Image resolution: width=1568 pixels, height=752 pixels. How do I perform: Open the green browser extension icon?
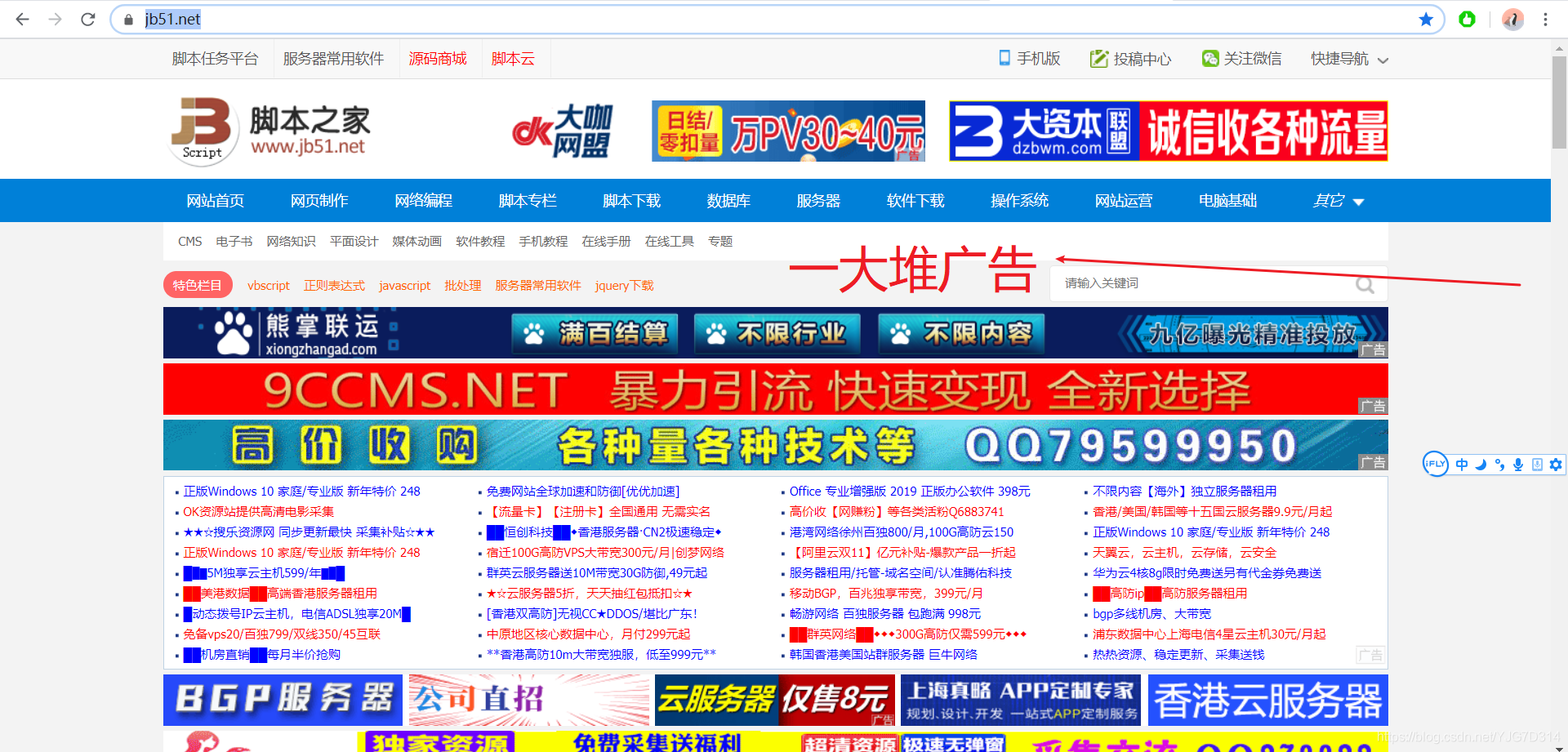coord(1467,19)
